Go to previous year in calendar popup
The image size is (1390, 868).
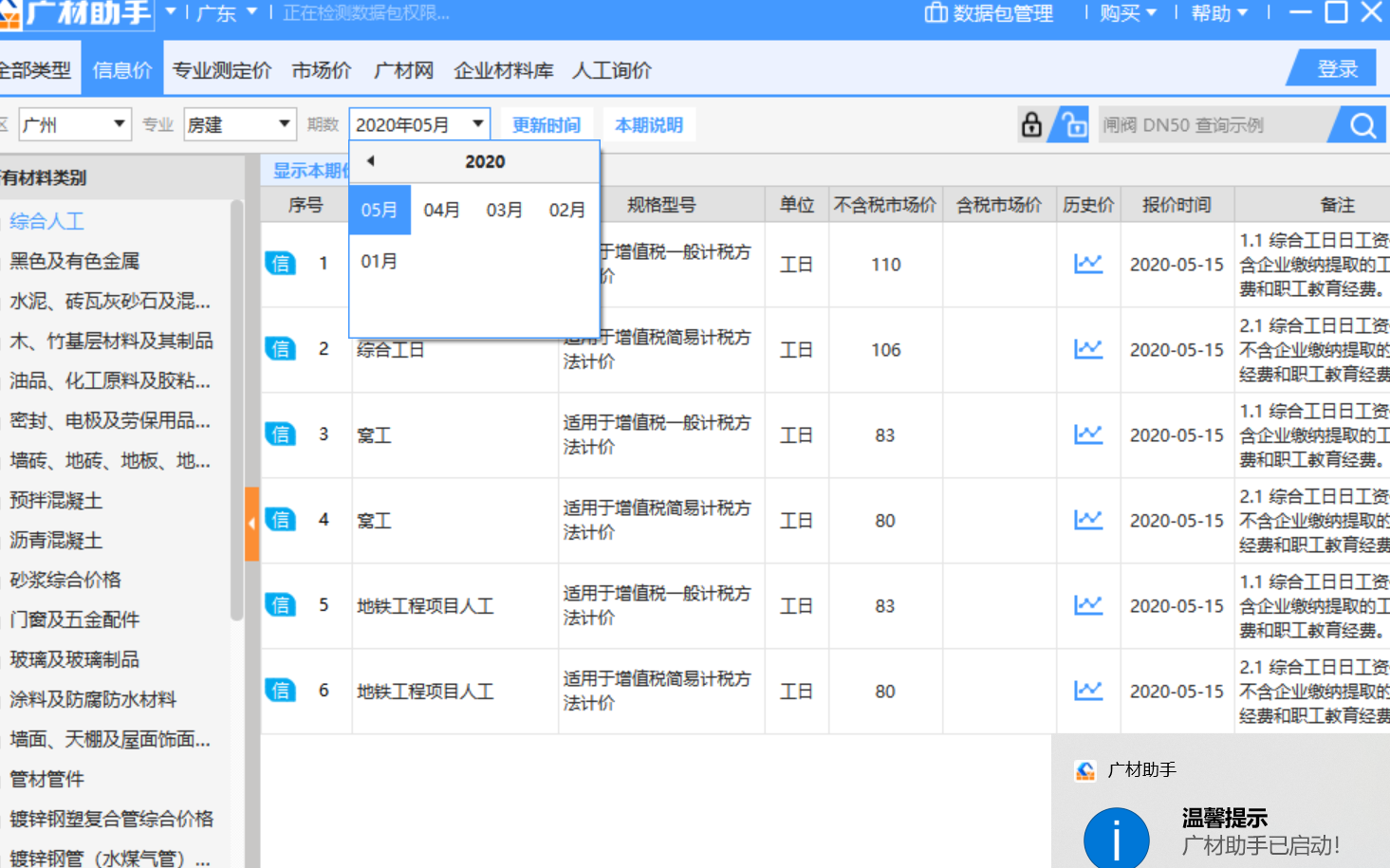371,161
